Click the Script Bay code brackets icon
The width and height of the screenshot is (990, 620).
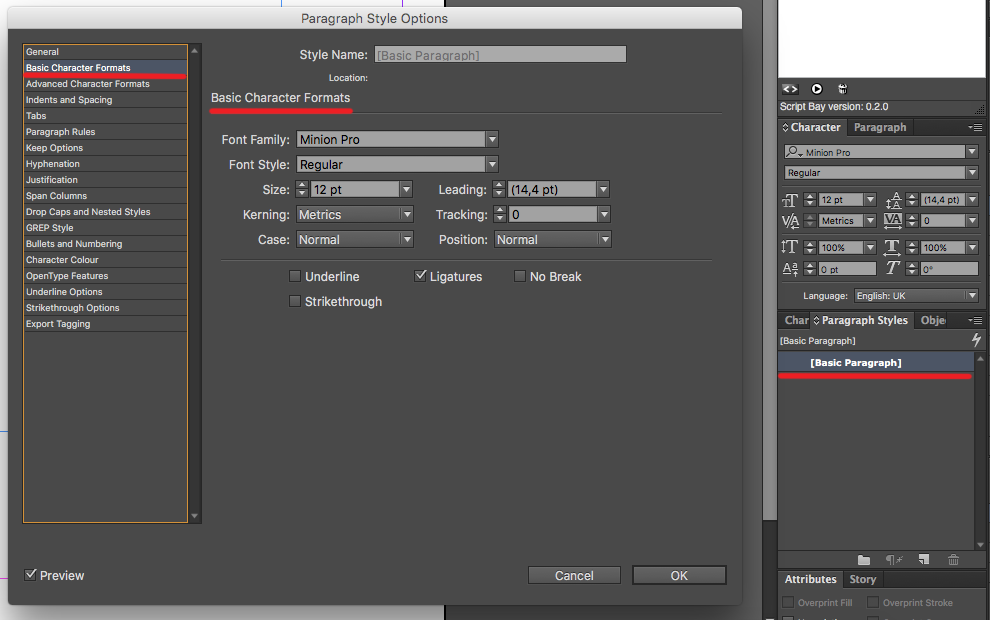click(790, 89)
